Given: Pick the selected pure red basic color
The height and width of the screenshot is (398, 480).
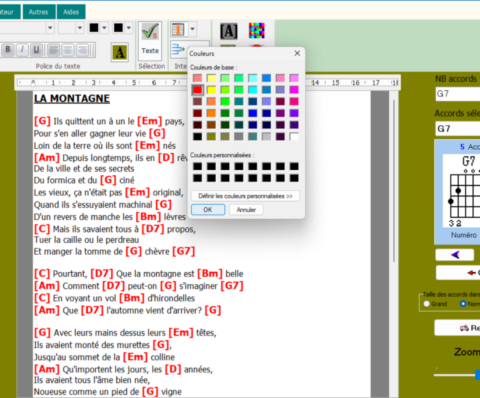Looking at the screenshot, I should click(197, 90).
